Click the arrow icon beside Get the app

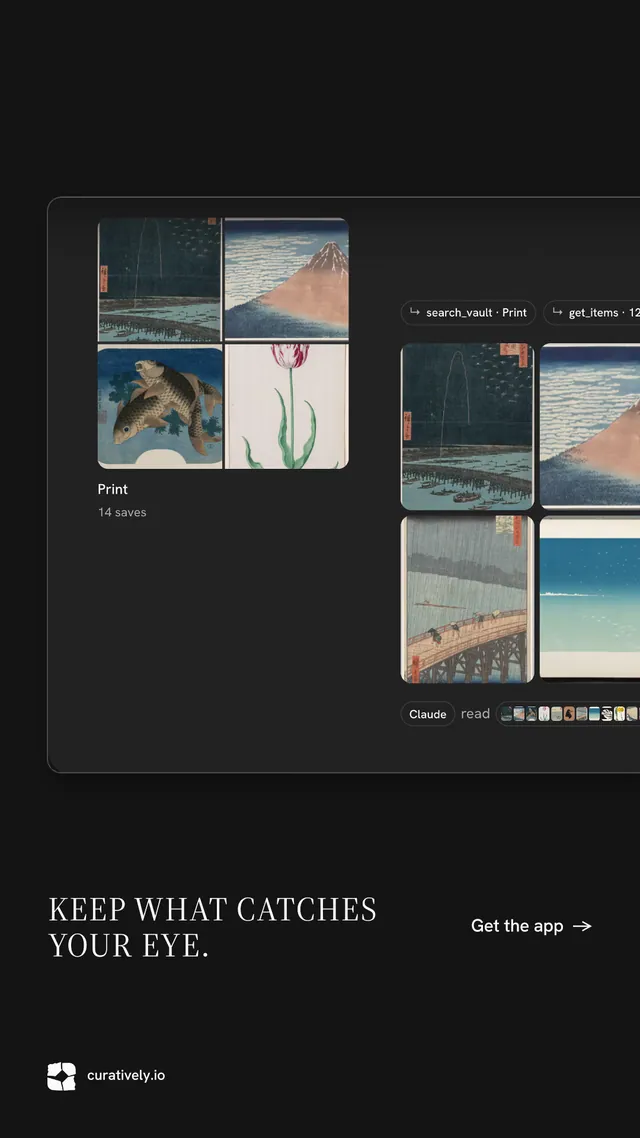582,926
